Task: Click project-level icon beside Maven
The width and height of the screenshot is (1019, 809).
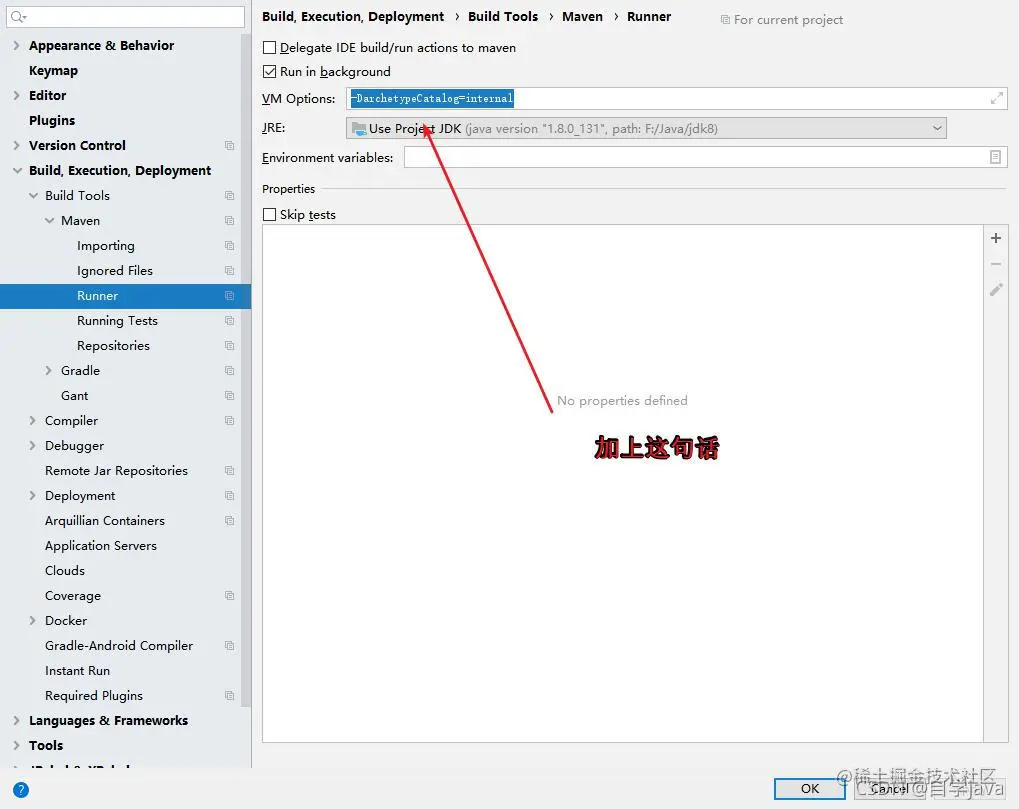Action: (229, 221)
